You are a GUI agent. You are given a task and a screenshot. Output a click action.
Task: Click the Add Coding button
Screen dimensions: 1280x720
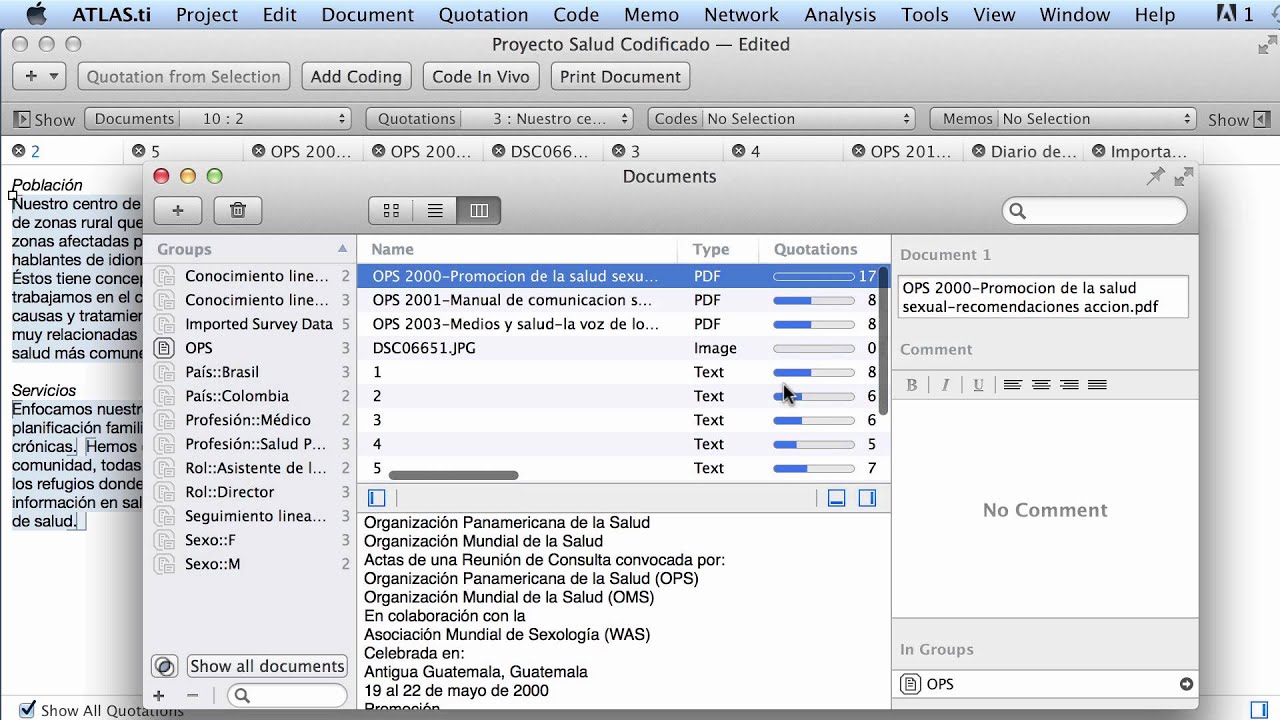point(356,76)
